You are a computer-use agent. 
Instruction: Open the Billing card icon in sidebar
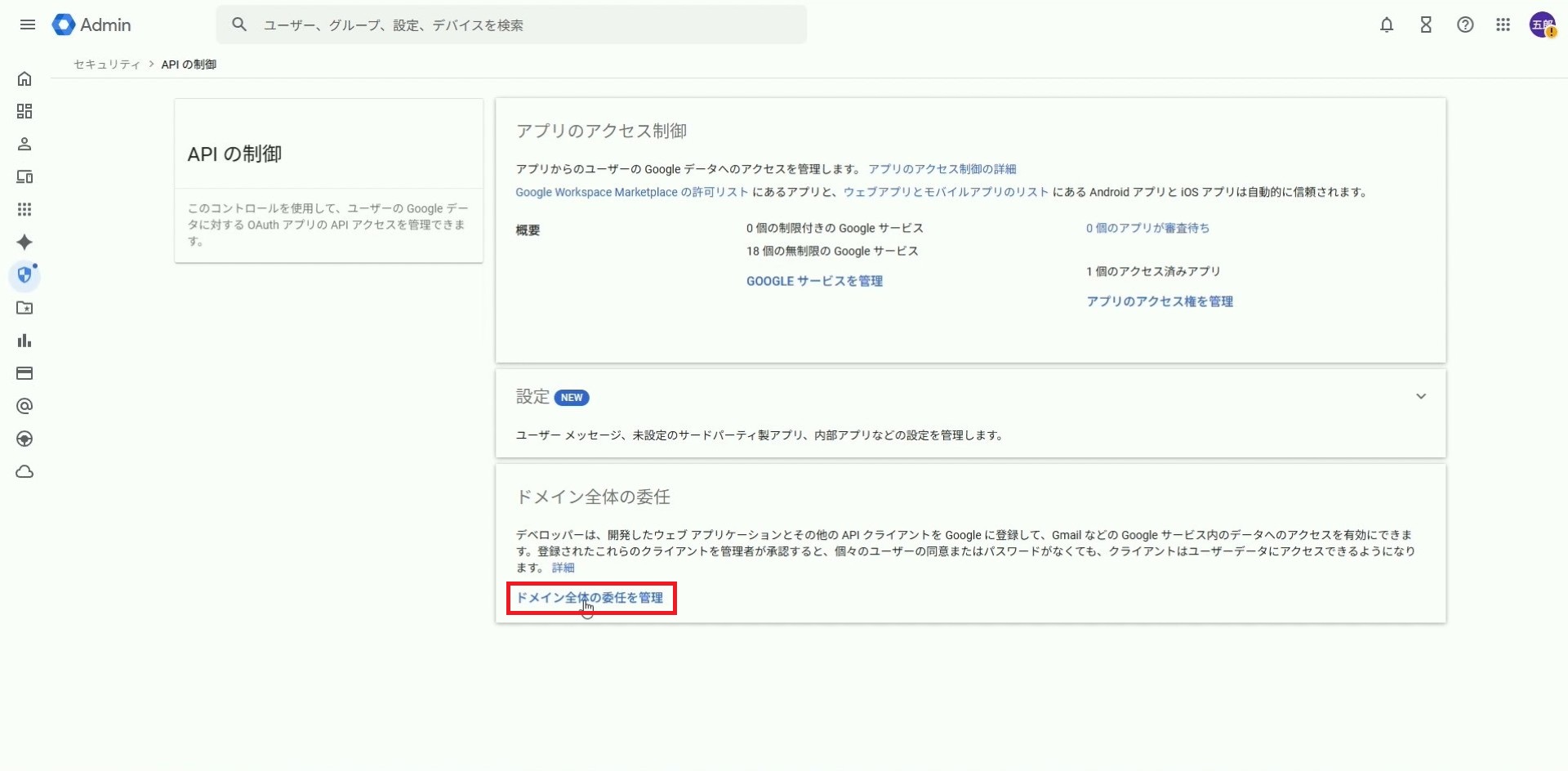[24, 373]
